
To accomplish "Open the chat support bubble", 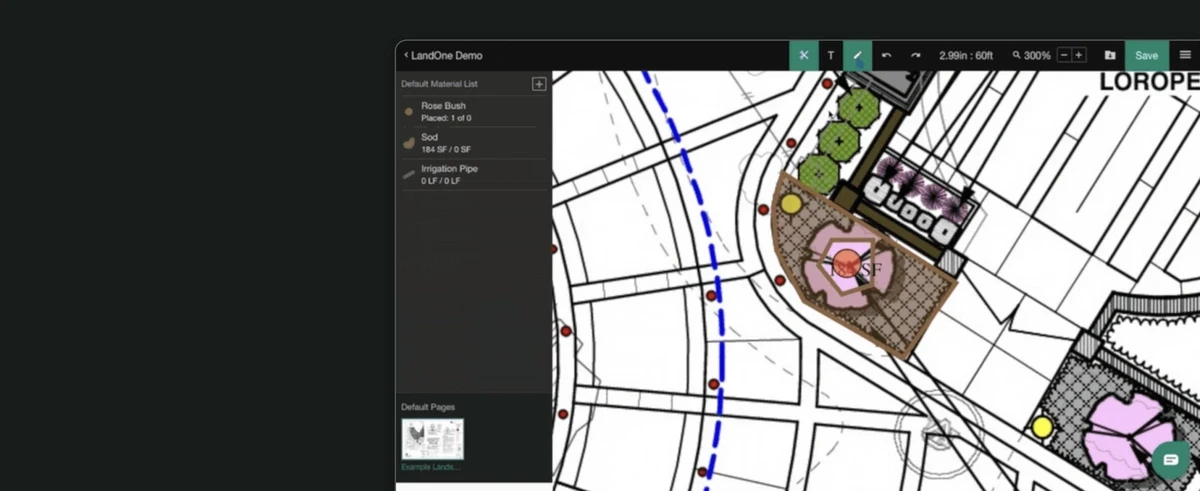I will point(1170,460).
